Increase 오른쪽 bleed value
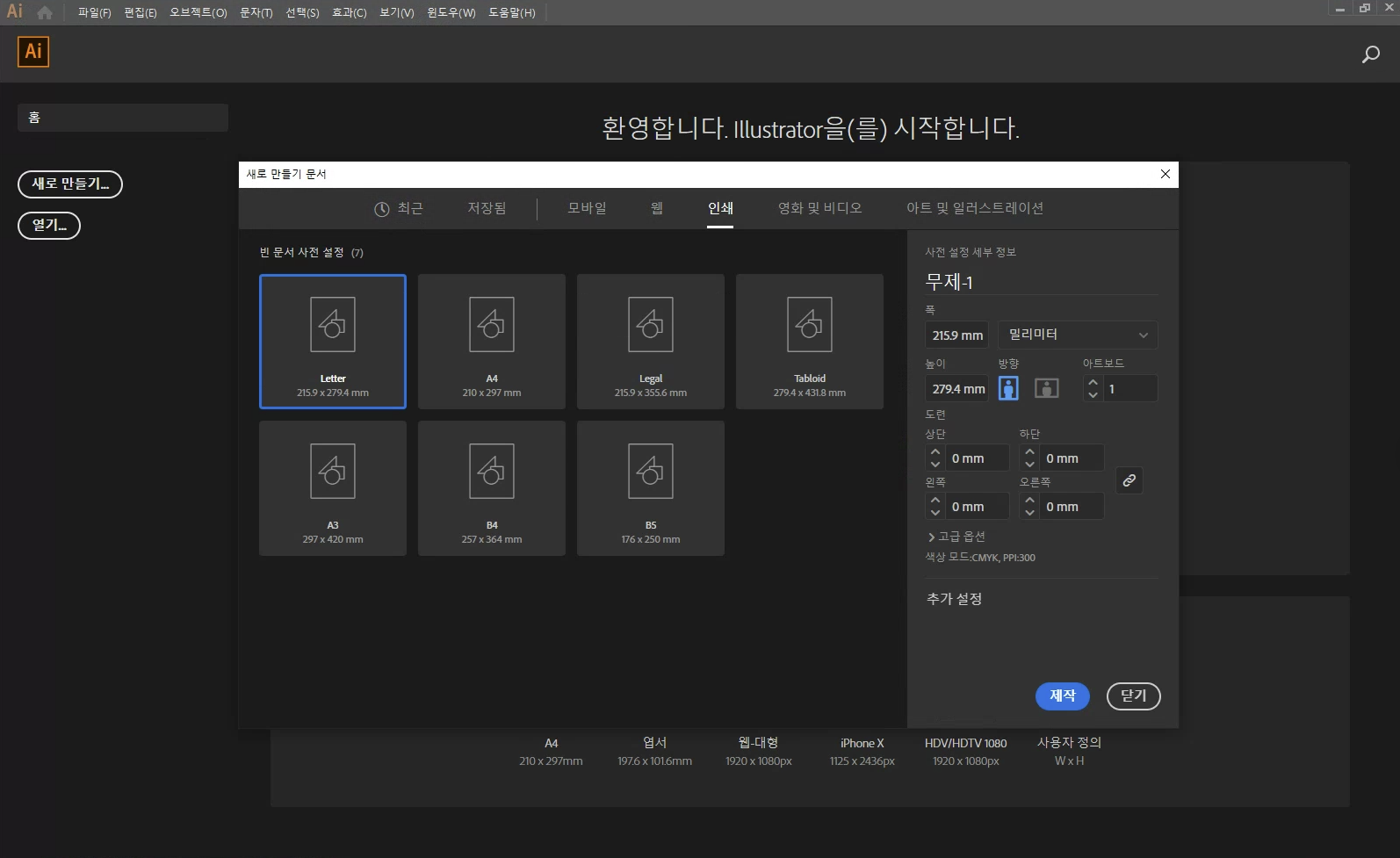Screen dimensions: 1400x858 (1029, 501)
